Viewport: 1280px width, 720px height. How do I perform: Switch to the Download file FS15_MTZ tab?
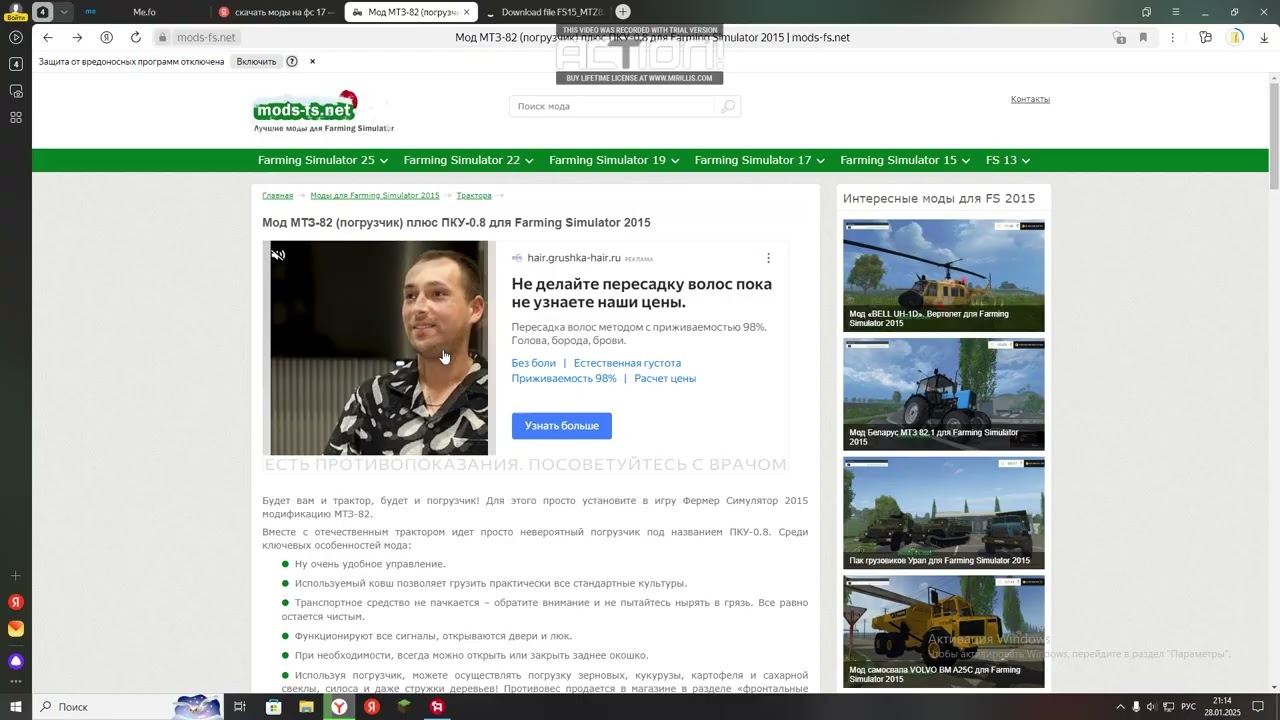click(x=546, y=12)
